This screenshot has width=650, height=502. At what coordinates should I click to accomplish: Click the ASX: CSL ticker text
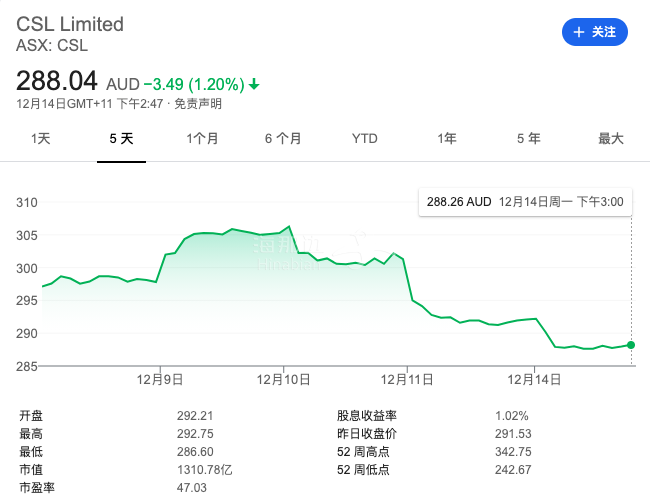click(52, 45)
